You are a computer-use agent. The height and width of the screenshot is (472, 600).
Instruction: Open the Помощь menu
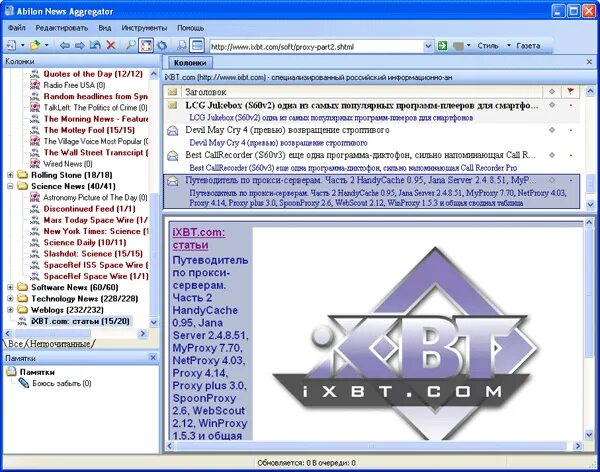(191, 28)
